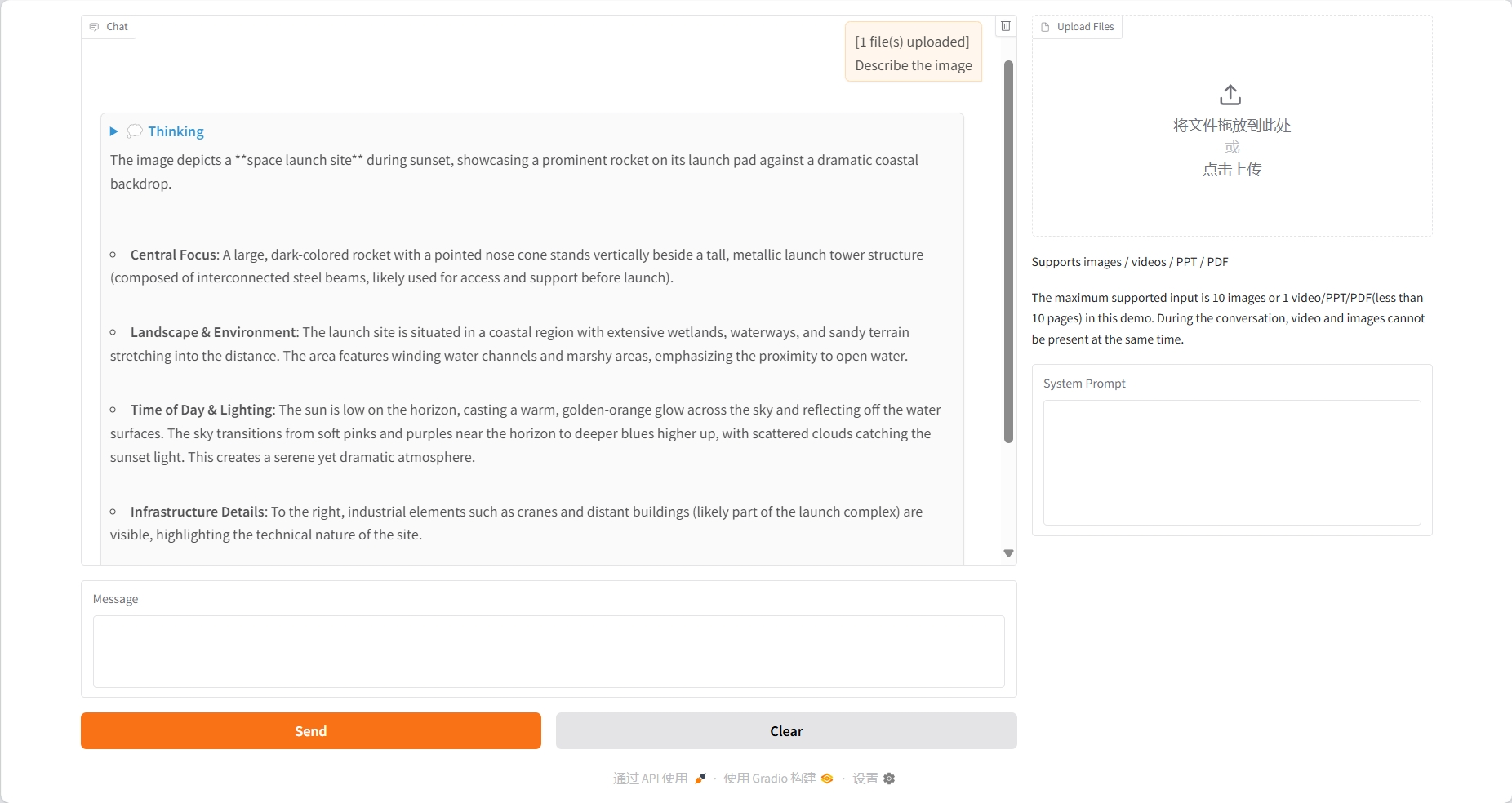The image size is (1512, 803).
Task: Open the 设置 settings link
Action: pos(865,779)
